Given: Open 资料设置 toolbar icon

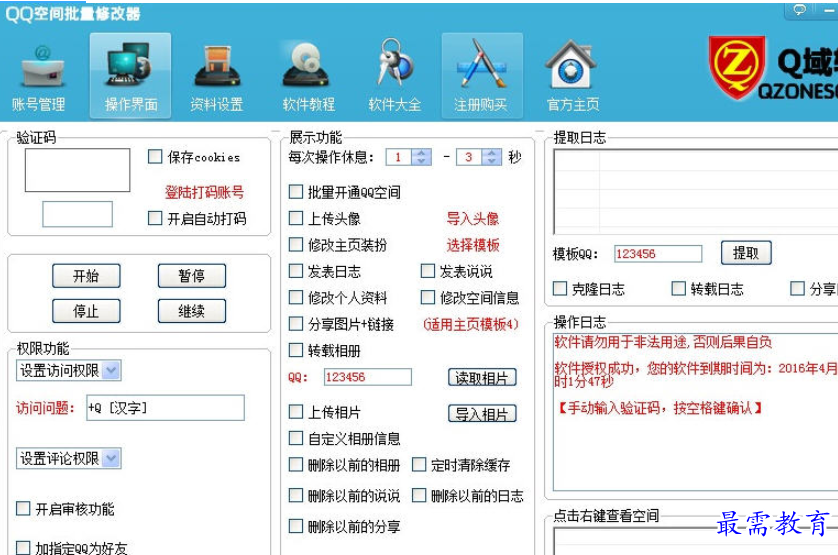Looking at the screenshot, I should (217, 76).
